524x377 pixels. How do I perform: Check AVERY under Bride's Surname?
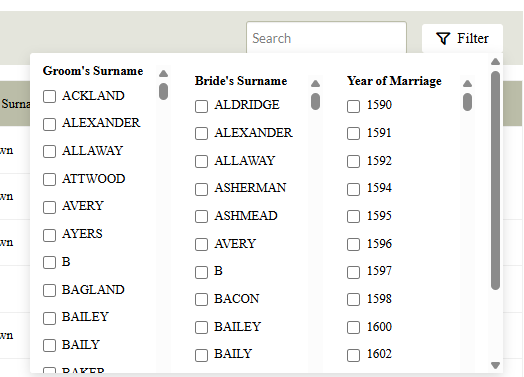coord(202,244)
